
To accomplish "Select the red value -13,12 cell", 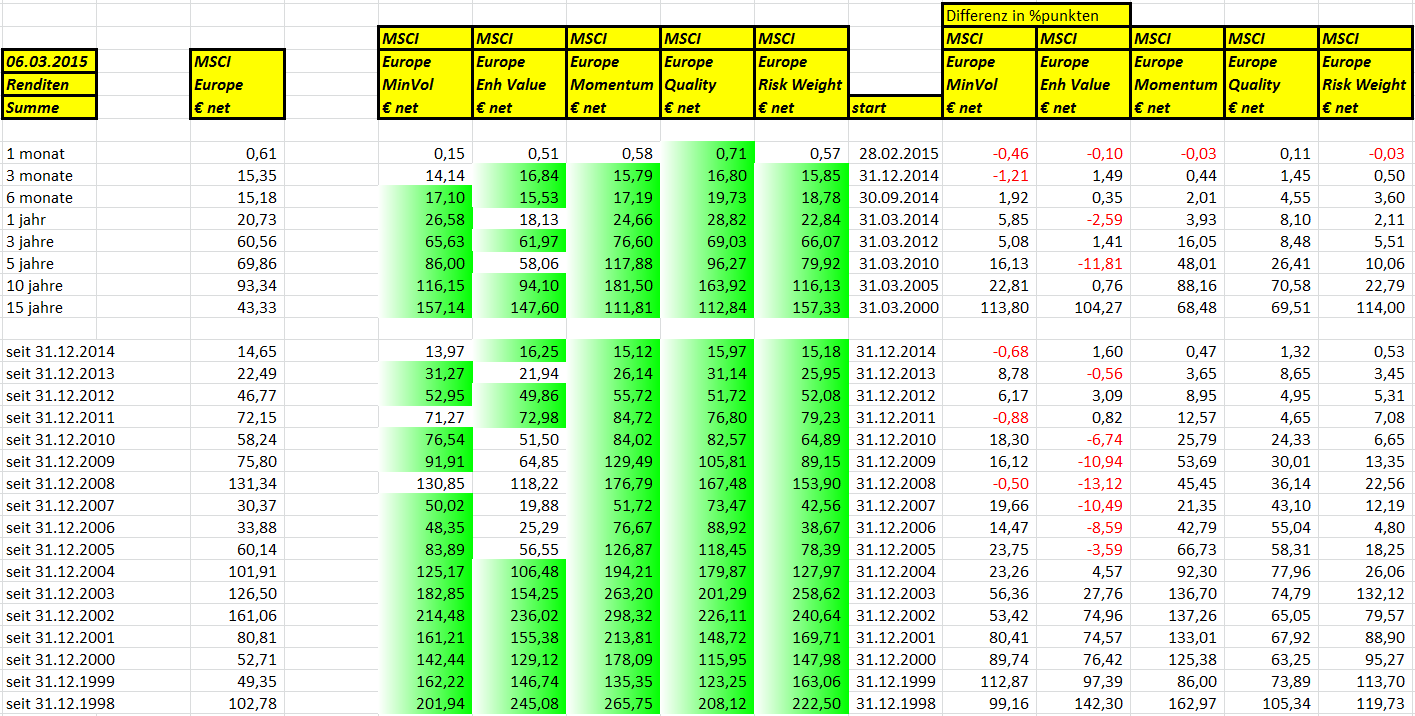I will 1083,484.
